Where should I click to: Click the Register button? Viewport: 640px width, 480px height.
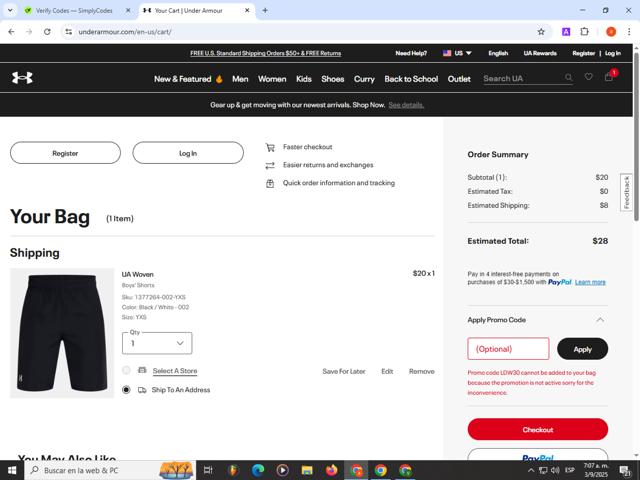point(65,153)
